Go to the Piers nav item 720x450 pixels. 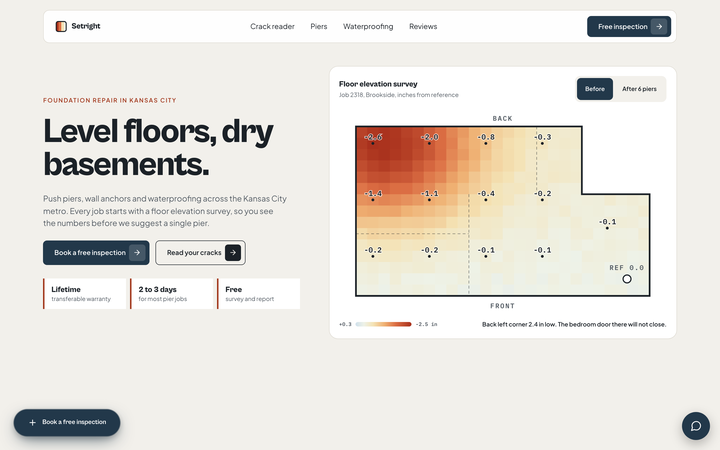(x=319, y=27)
